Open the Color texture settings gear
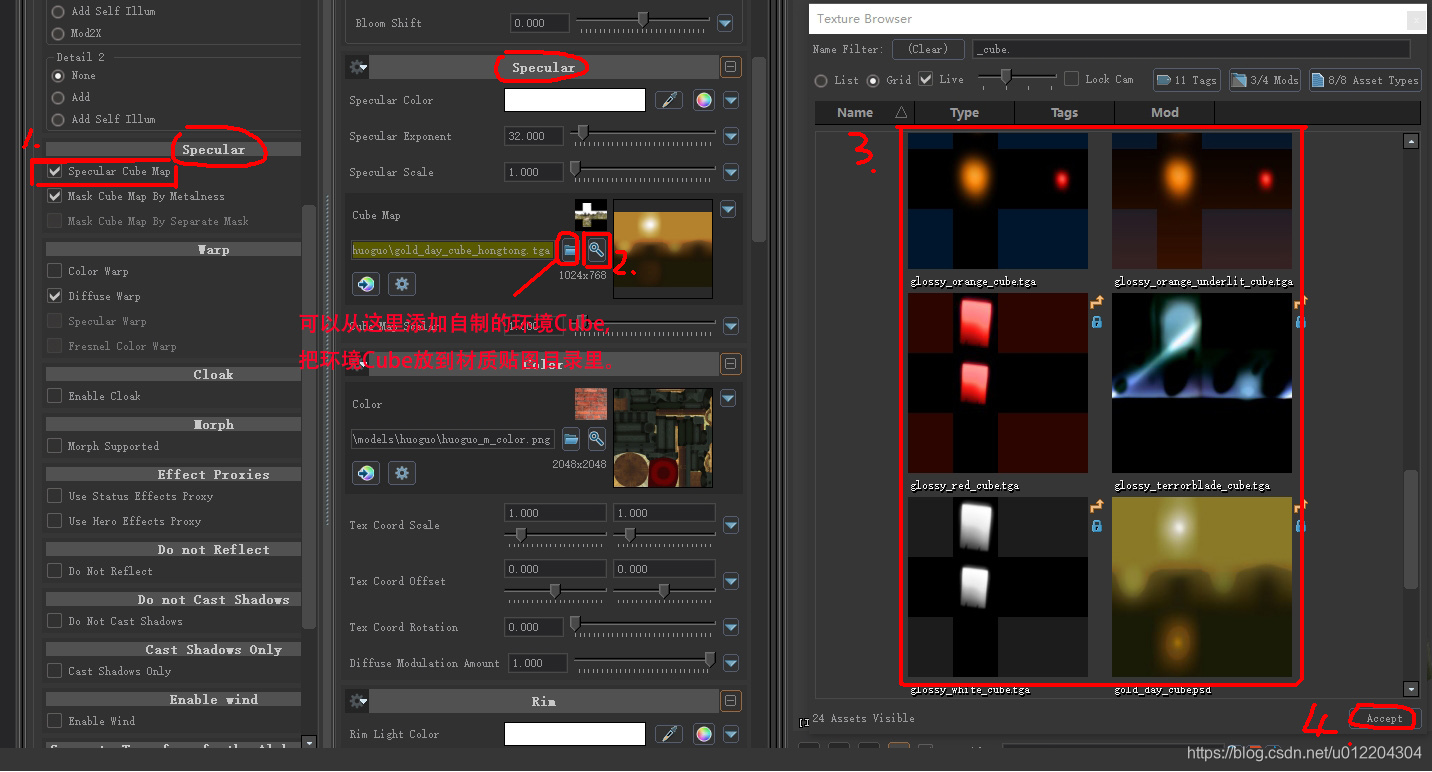This screenshot has width=1432, height=772. [402, 473]
